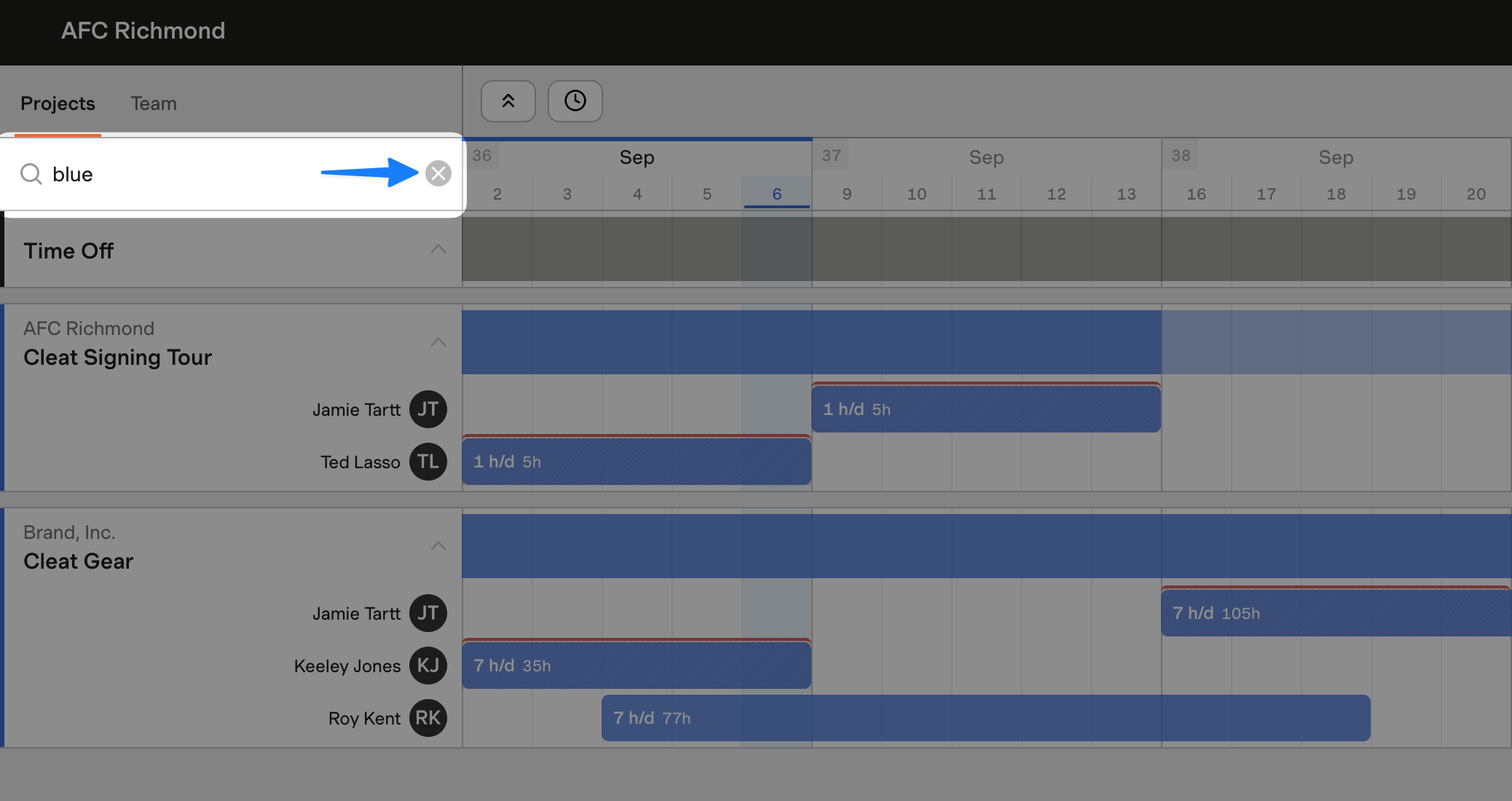Open Ted Lasso's 1 h/d 5h allocation

tap(637, 461)
